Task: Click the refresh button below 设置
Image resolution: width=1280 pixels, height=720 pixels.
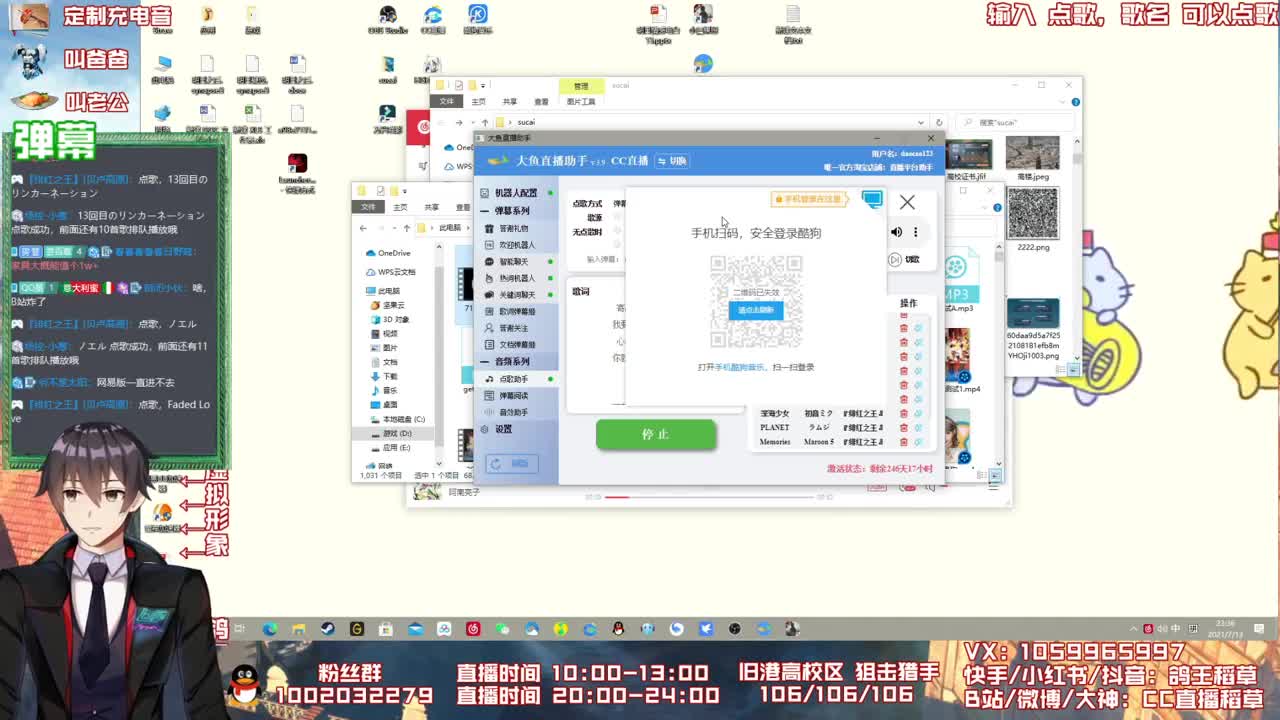Action: 512,463
